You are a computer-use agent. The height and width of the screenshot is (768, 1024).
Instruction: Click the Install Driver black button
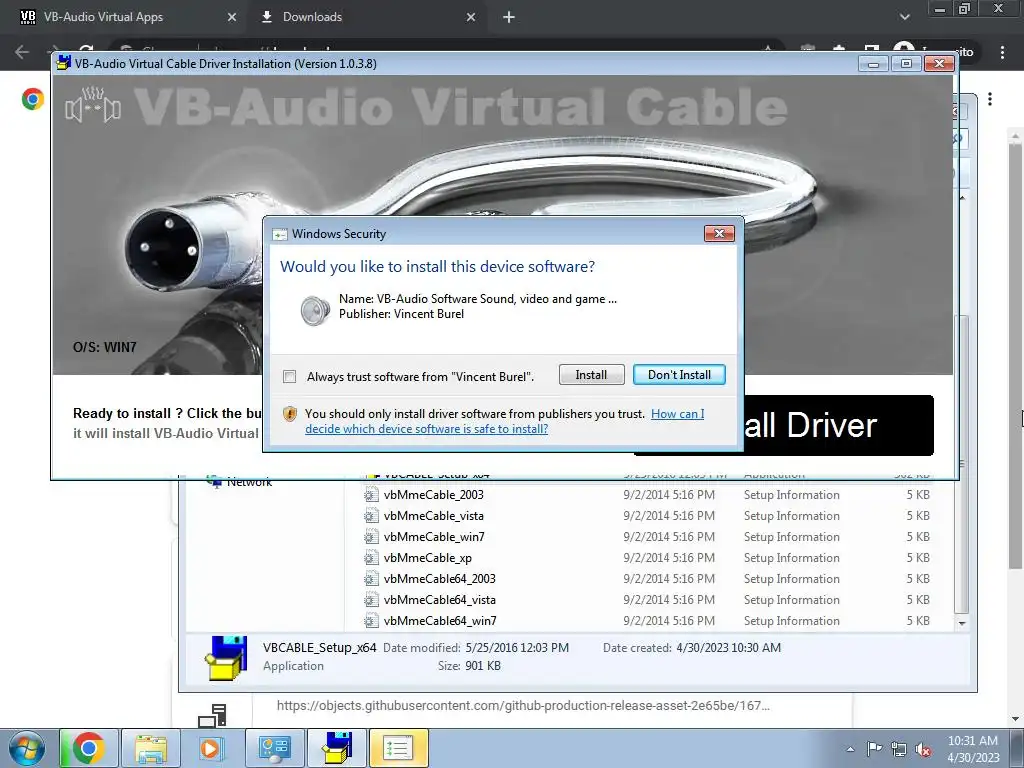coord(839,425)
